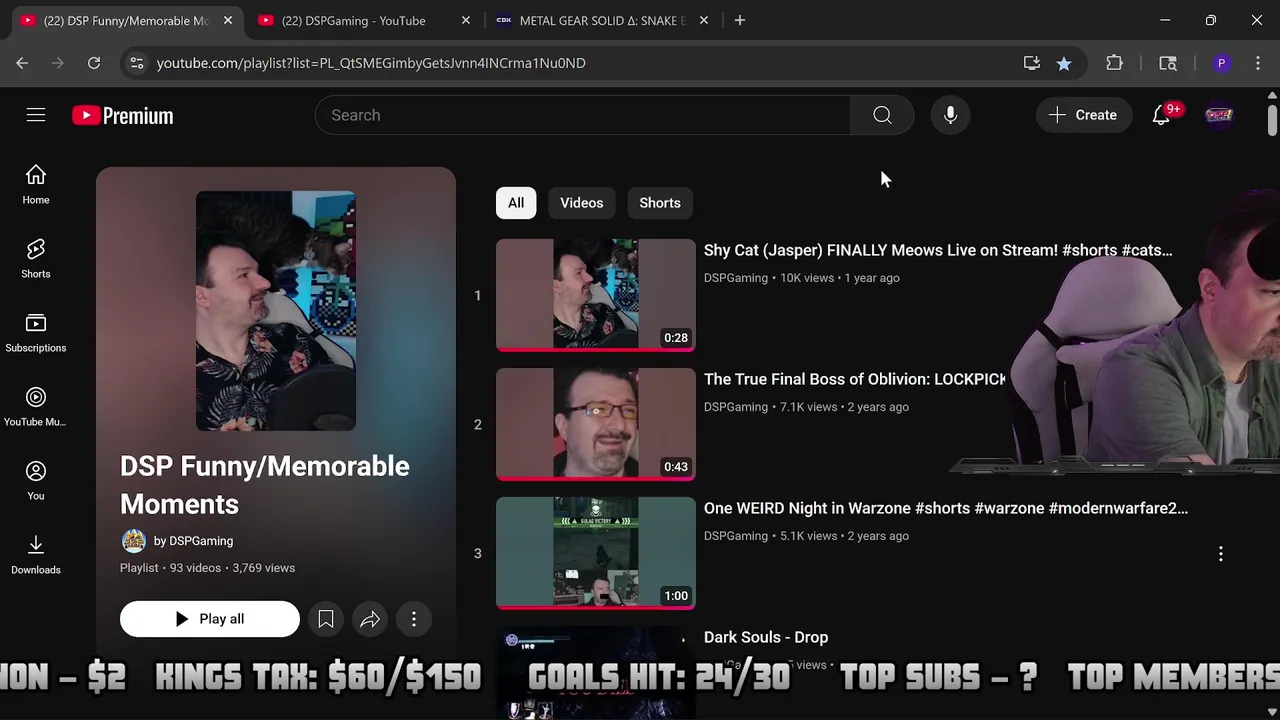Click install app icon in address bar
This screenshot has width=1280, height=720.
(1032, 63)
